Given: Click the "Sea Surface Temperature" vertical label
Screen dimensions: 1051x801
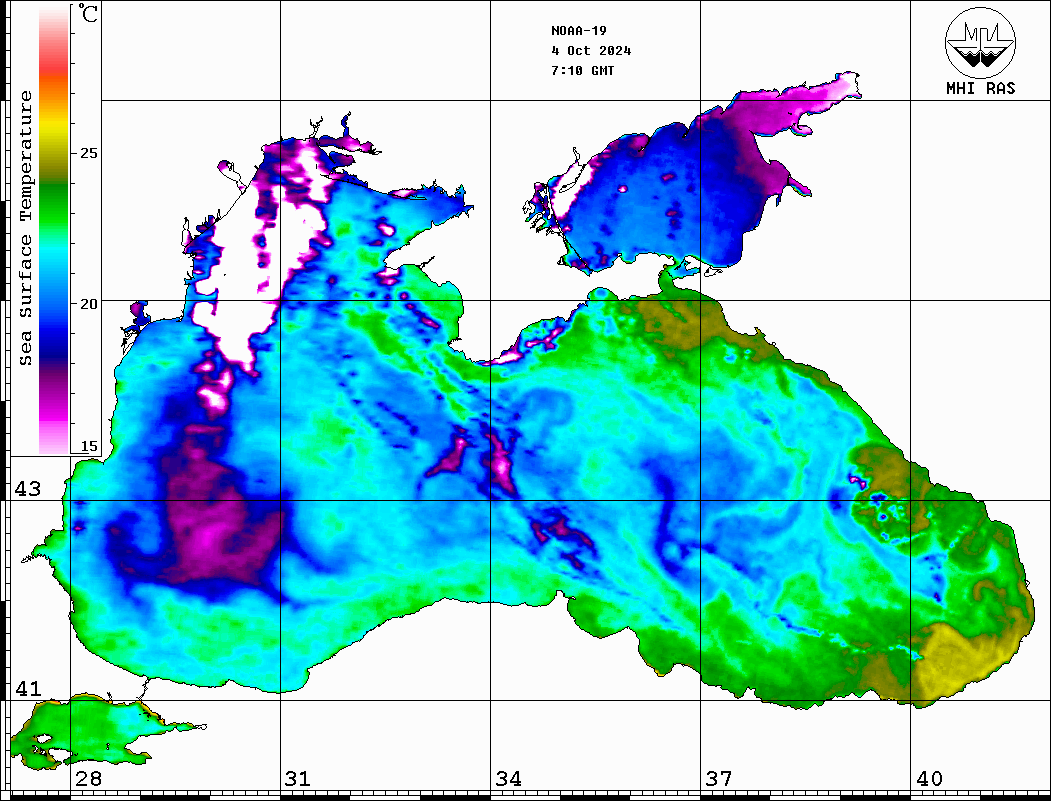Looking at the screenshot, I should coord(25,228).
